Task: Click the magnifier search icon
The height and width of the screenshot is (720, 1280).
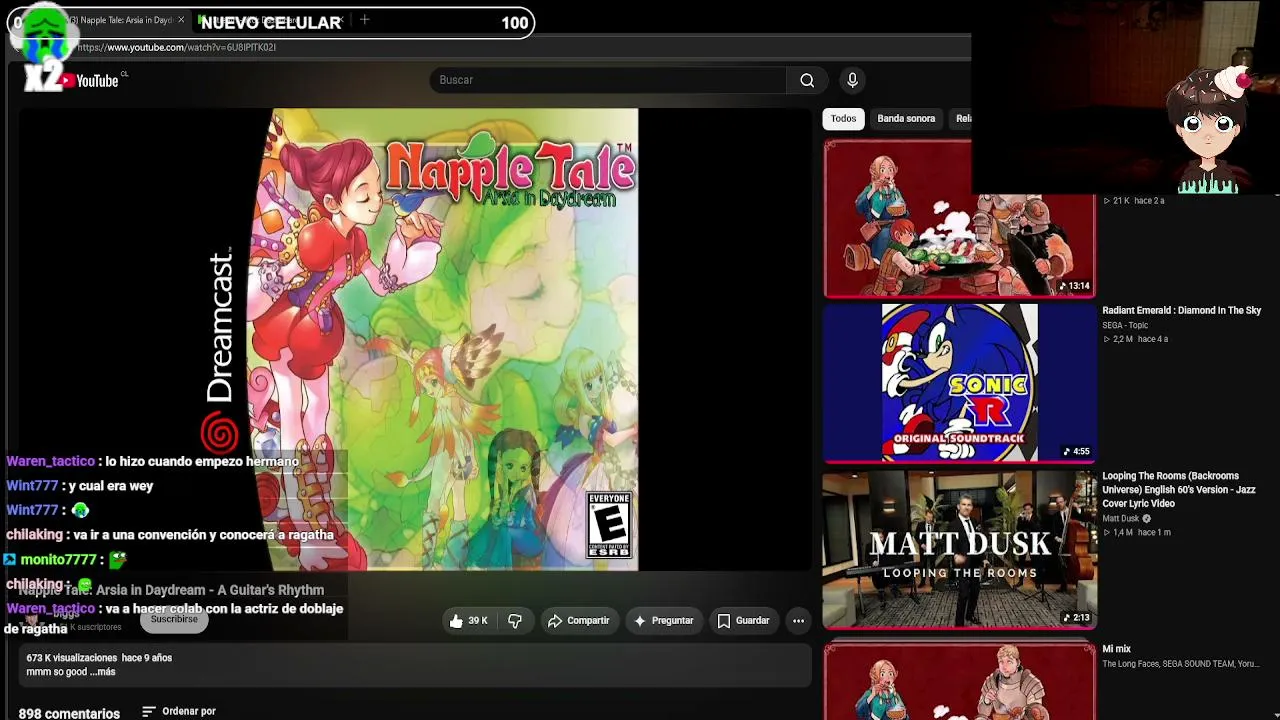Action: coord(807,80)
